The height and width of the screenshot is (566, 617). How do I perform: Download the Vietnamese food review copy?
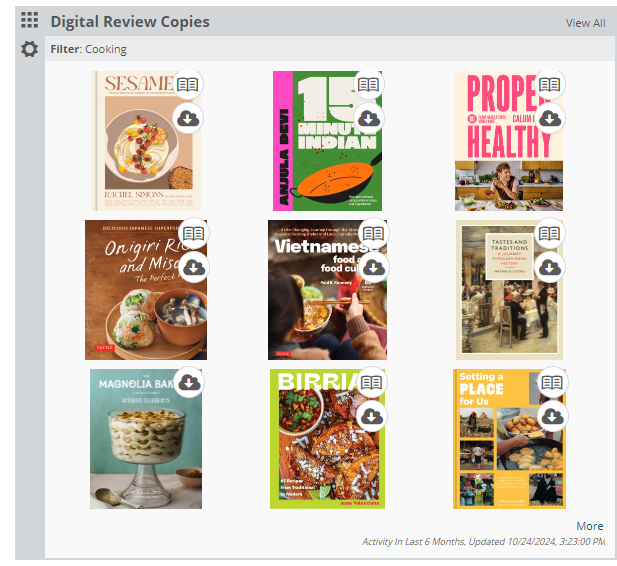(373, 267)
